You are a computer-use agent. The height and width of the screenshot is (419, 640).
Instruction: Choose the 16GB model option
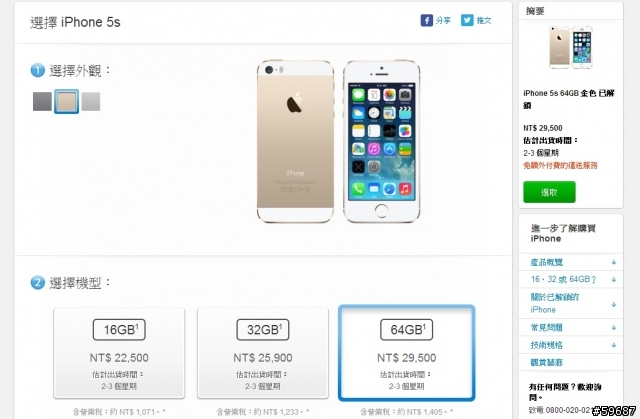(119, 353)
